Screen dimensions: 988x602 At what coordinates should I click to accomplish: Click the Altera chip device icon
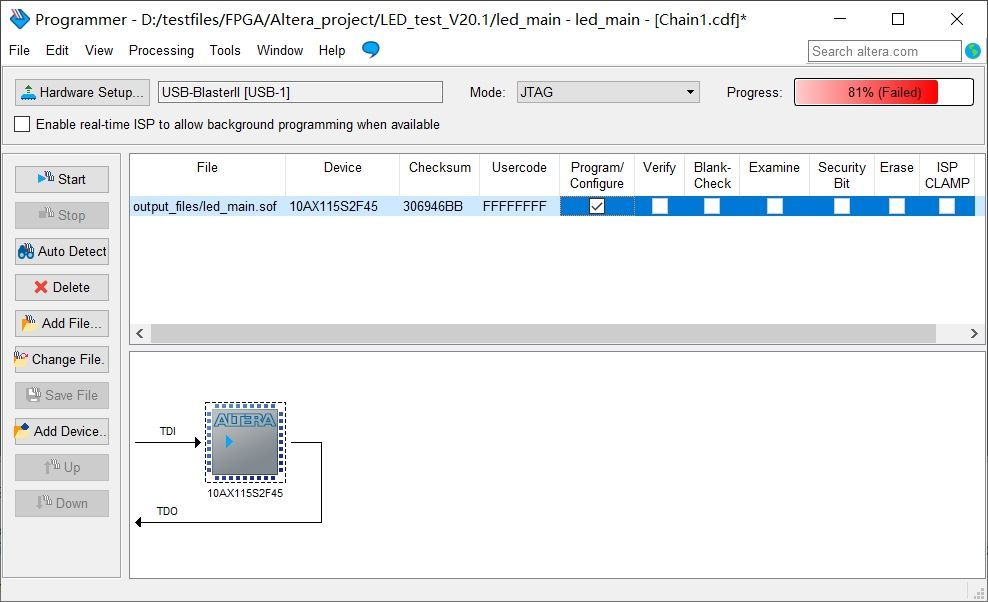pos(245,443)
